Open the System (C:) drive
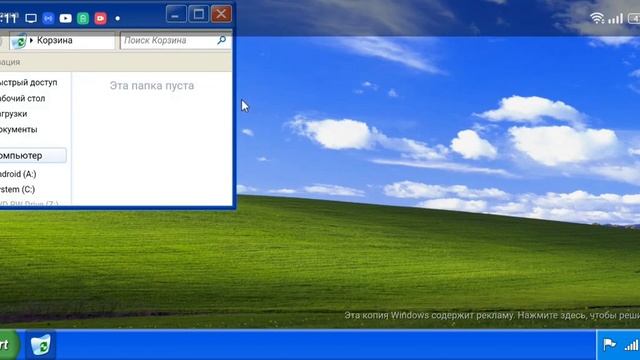 coord(17,189)
